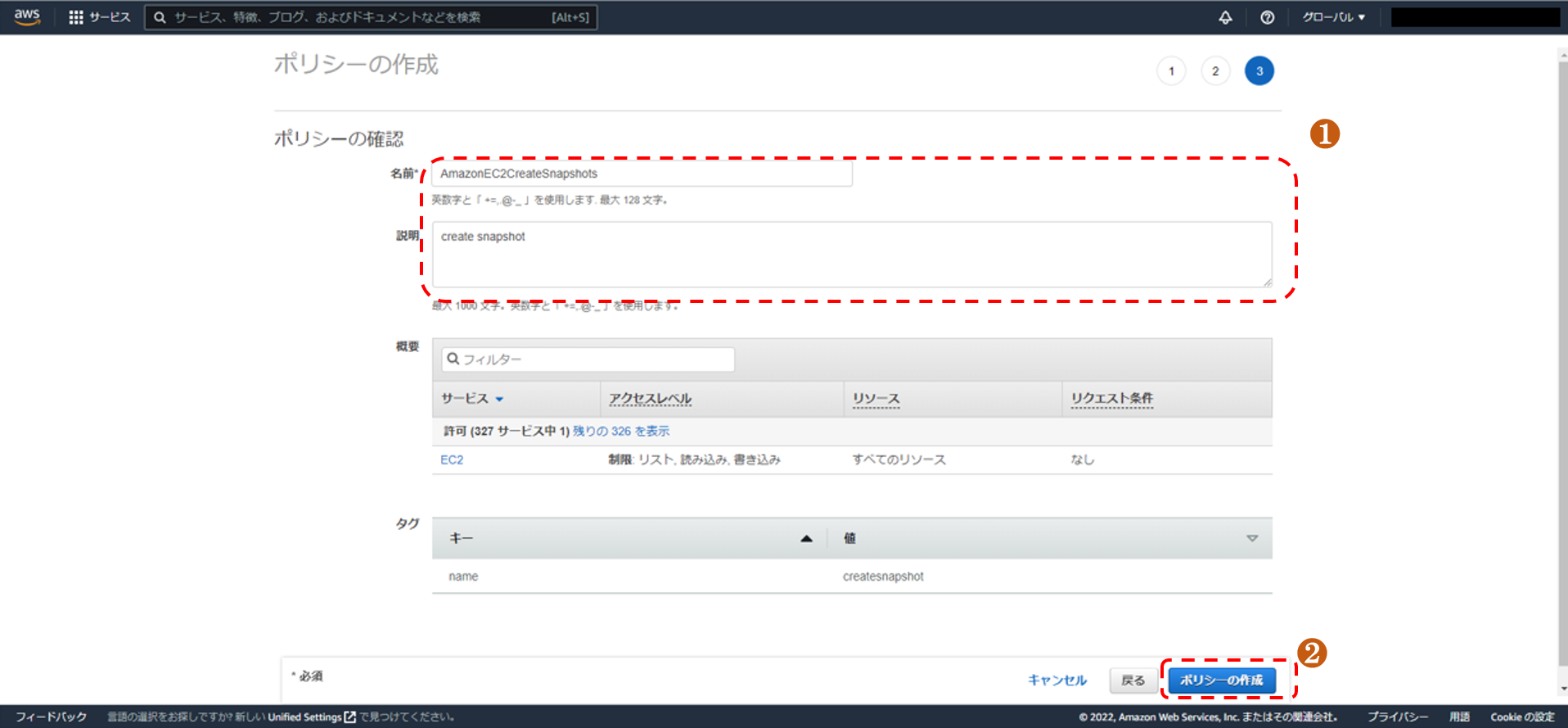Viewport: 1568px width, 728px height.
Task: Open the グローバル region dropdown
Action: [x=1333, y=17]
